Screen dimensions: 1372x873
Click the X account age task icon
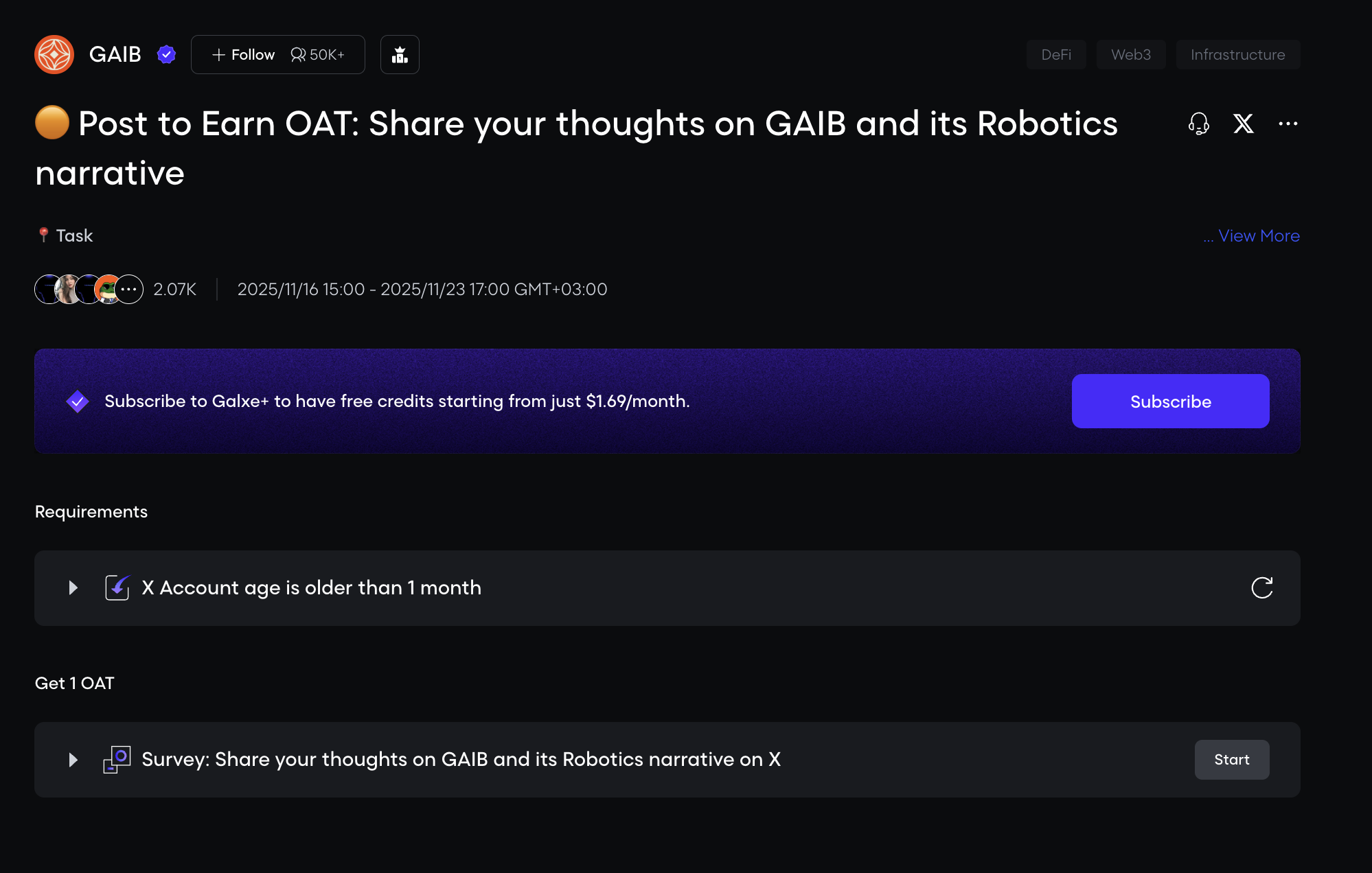[117, 587]
